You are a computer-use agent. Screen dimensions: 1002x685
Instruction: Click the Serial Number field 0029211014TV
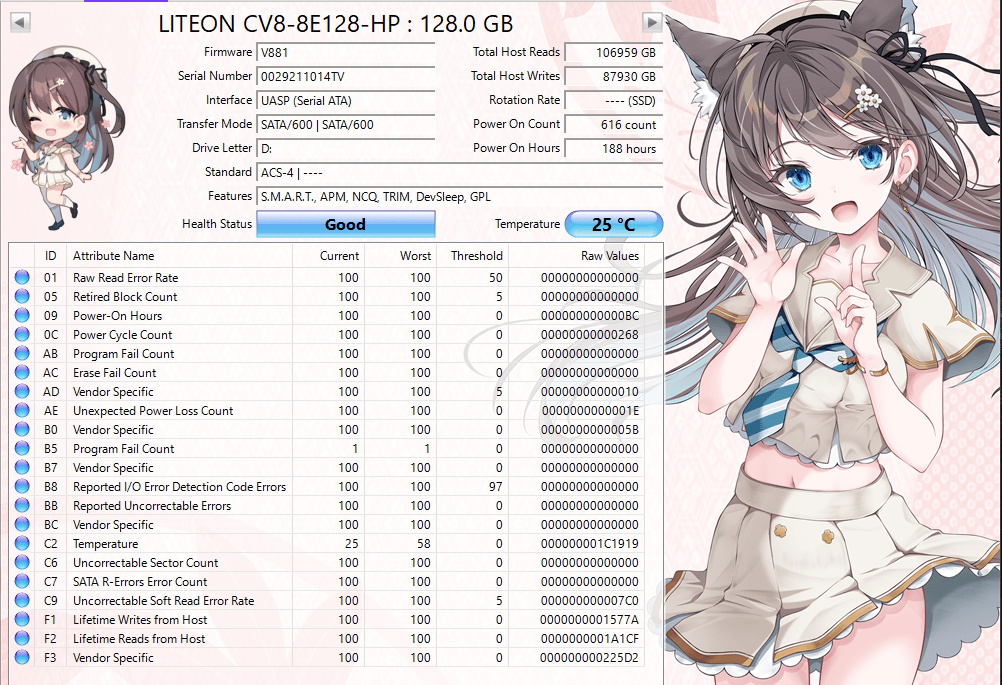point(346,77)
